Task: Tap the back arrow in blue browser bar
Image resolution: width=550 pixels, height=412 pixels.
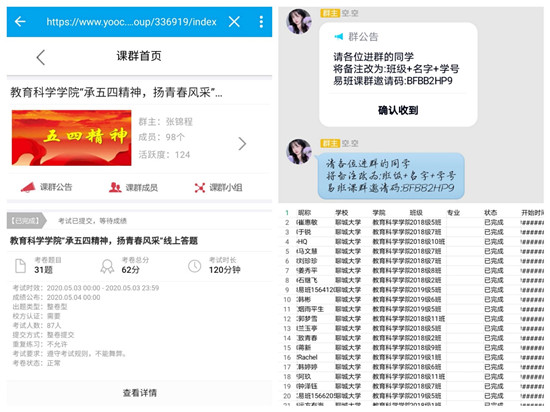Action: pyautogui.click(x=20, y=22)
